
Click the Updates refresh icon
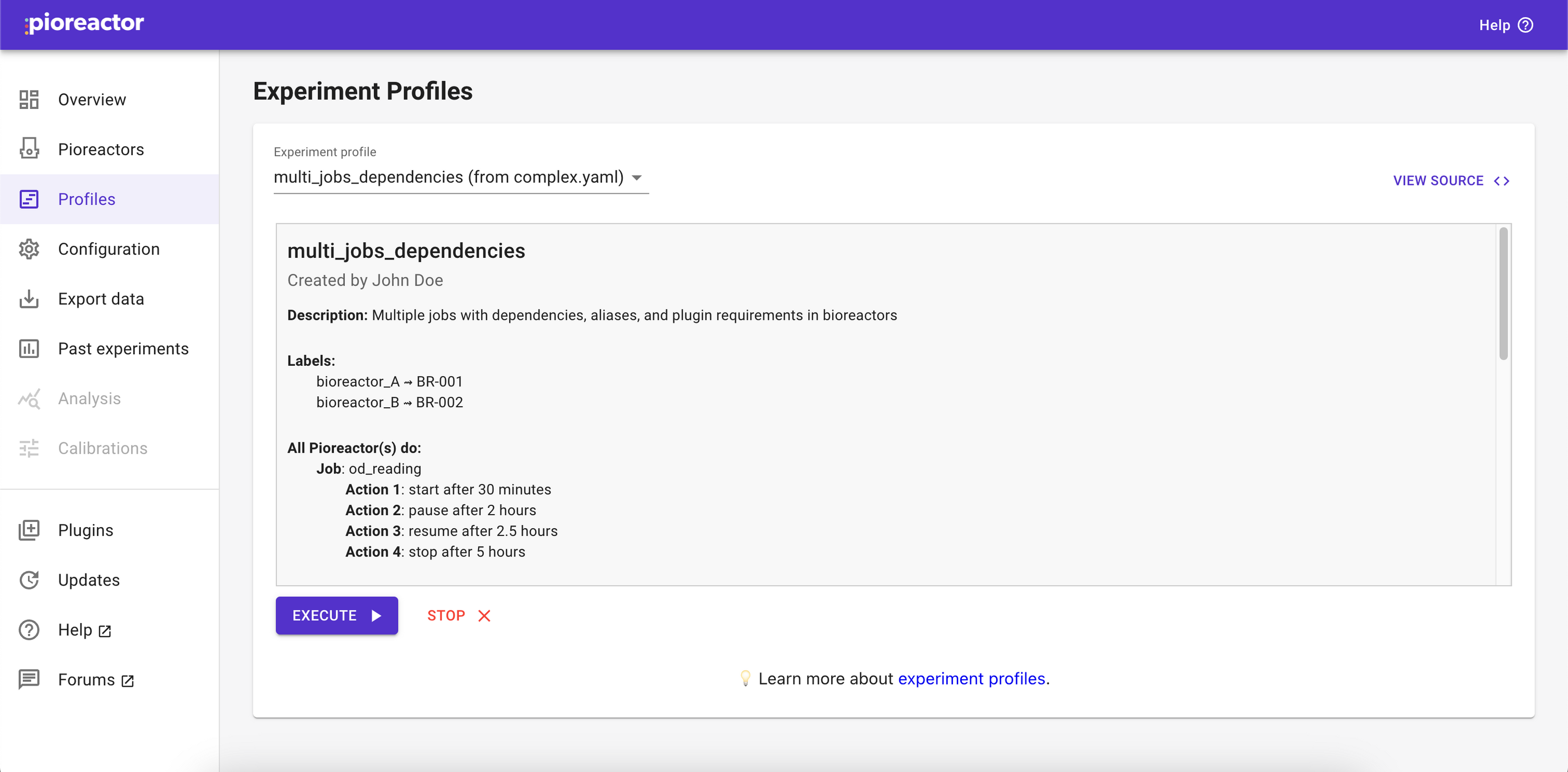pos(29,580)
